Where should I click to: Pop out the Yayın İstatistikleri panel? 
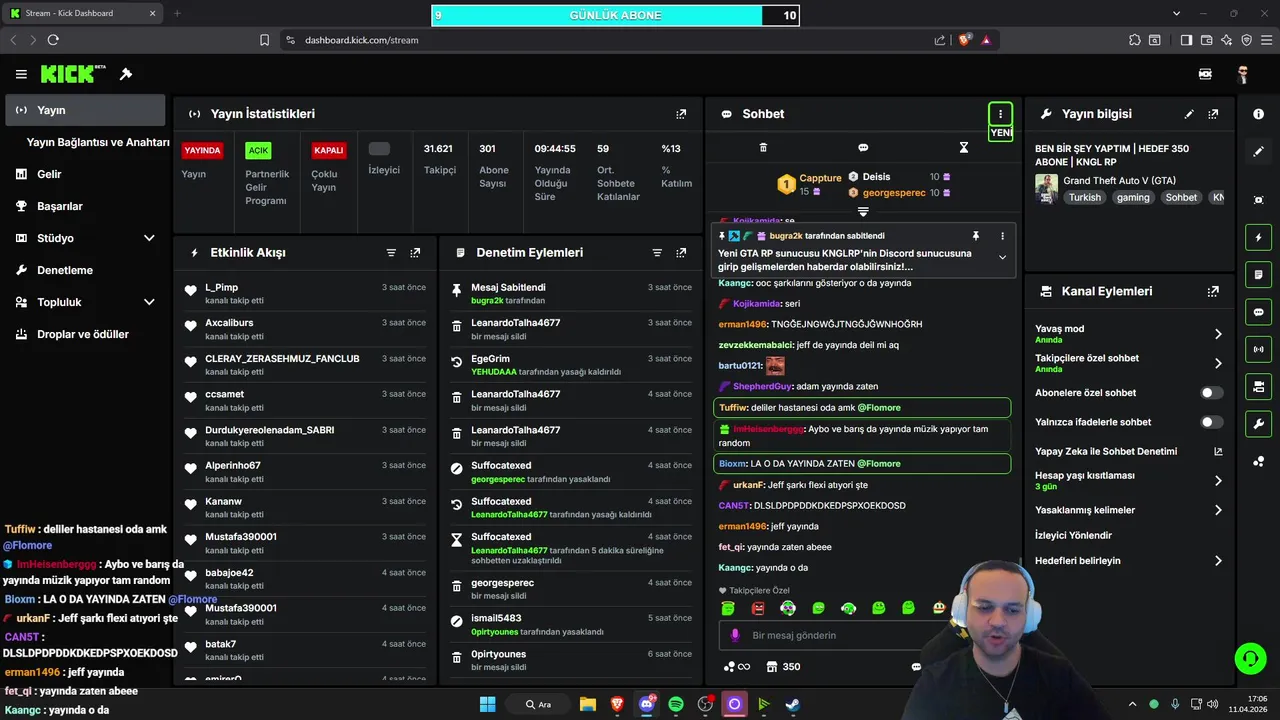pyautogui.click(x=681, y=114)
